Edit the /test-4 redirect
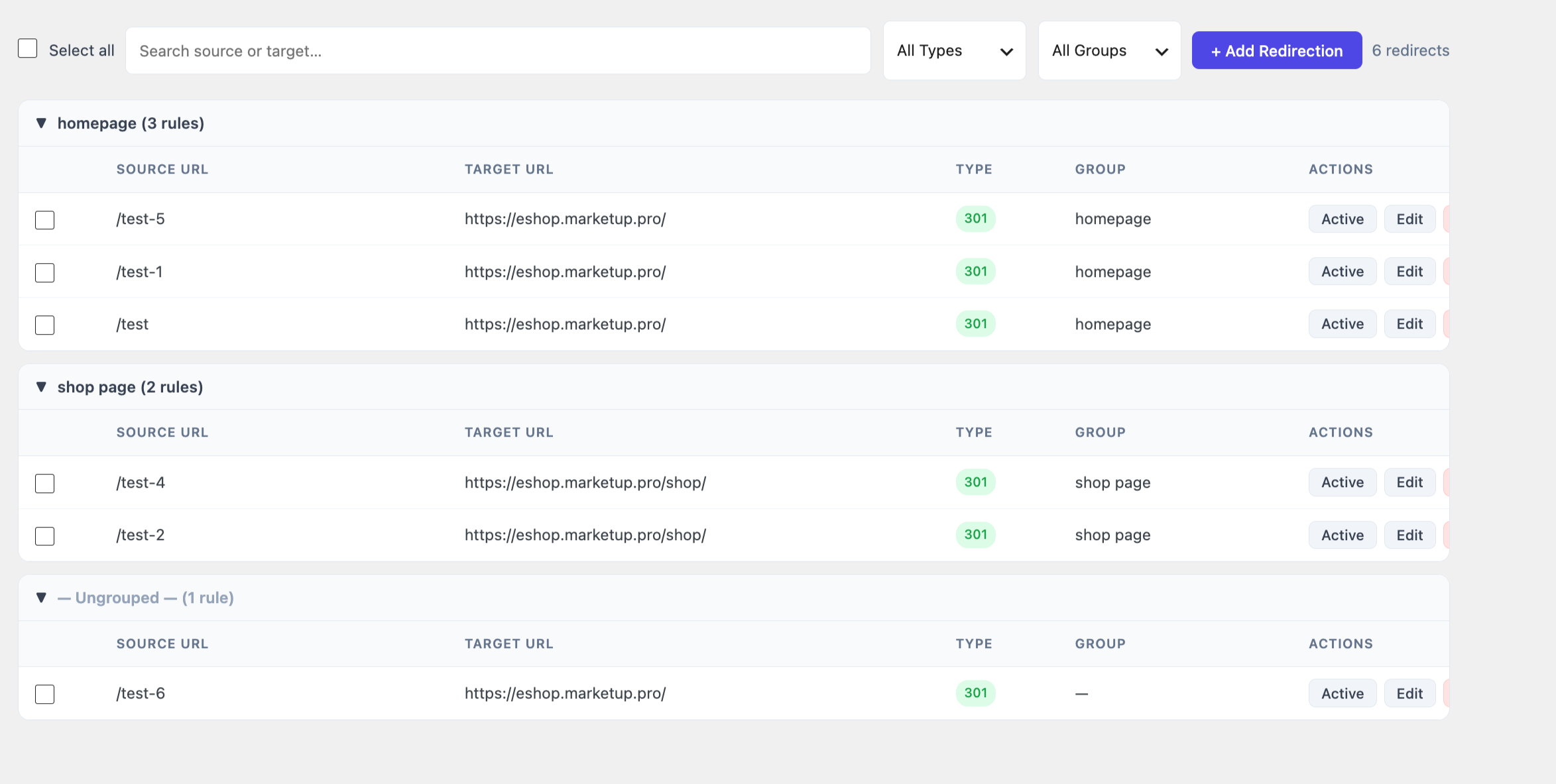The height and width of the screenshot is (784, 1556). (1409, 482)
